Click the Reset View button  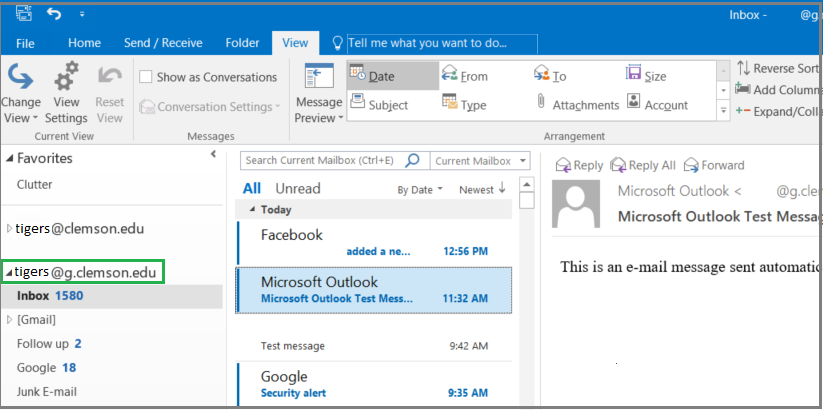110,93
